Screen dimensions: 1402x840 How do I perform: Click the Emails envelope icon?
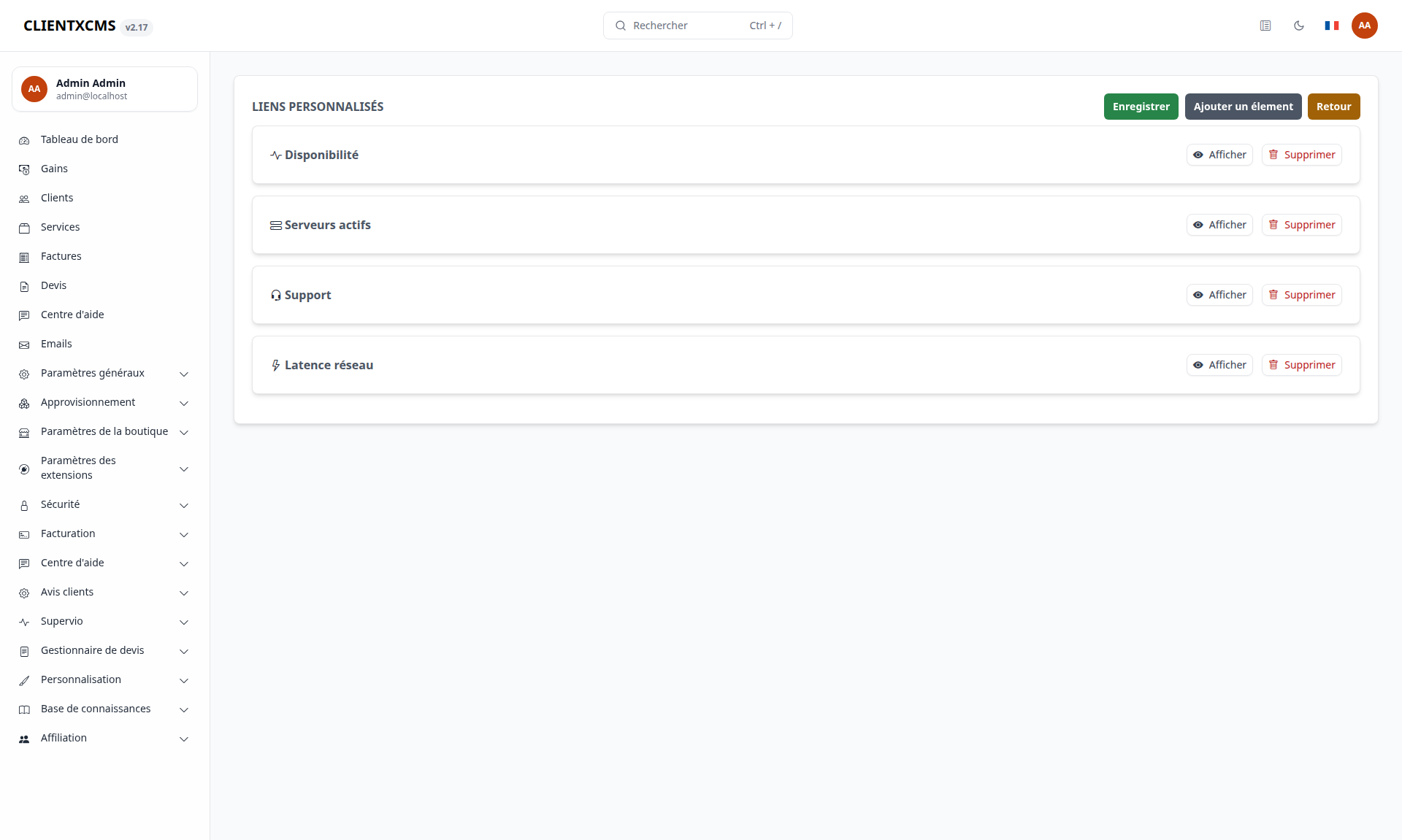tap(24, 344)
